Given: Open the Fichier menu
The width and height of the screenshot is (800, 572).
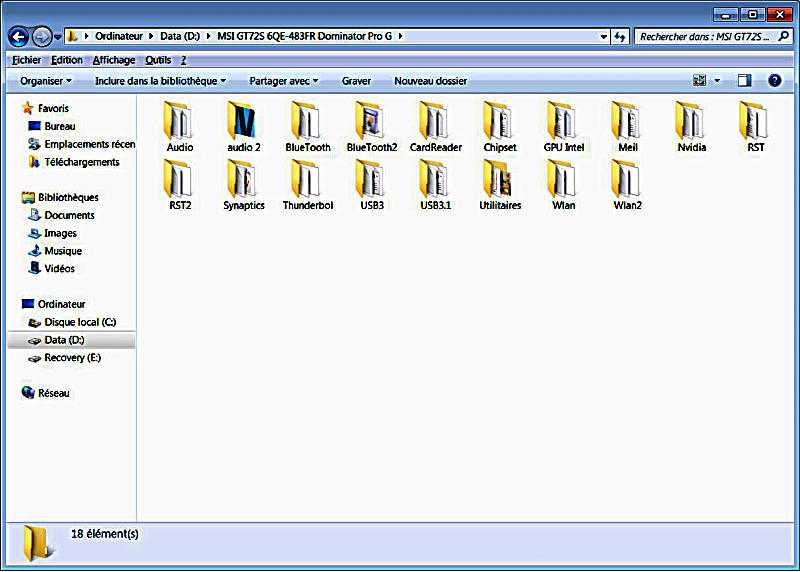Looking at the screenshot, I should coord(27,60).
